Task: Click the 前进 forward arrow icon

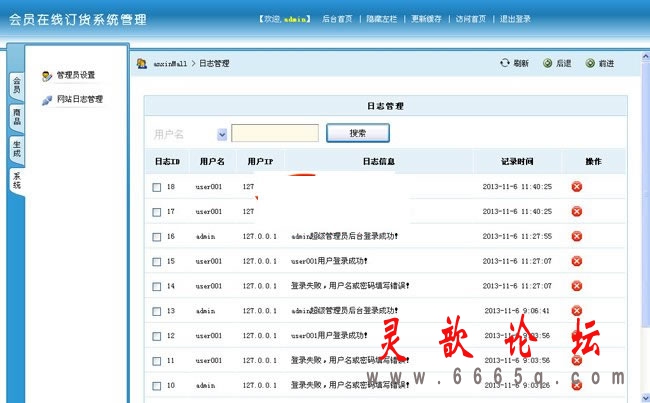Action: (x=590, y=63)
